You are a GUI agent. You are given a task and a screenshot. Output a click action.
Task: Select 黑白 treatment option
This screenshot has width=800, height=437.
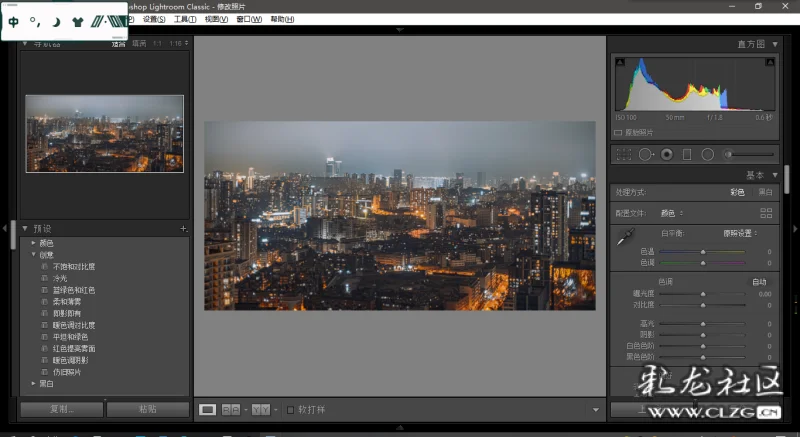click(x=765, y=192)
